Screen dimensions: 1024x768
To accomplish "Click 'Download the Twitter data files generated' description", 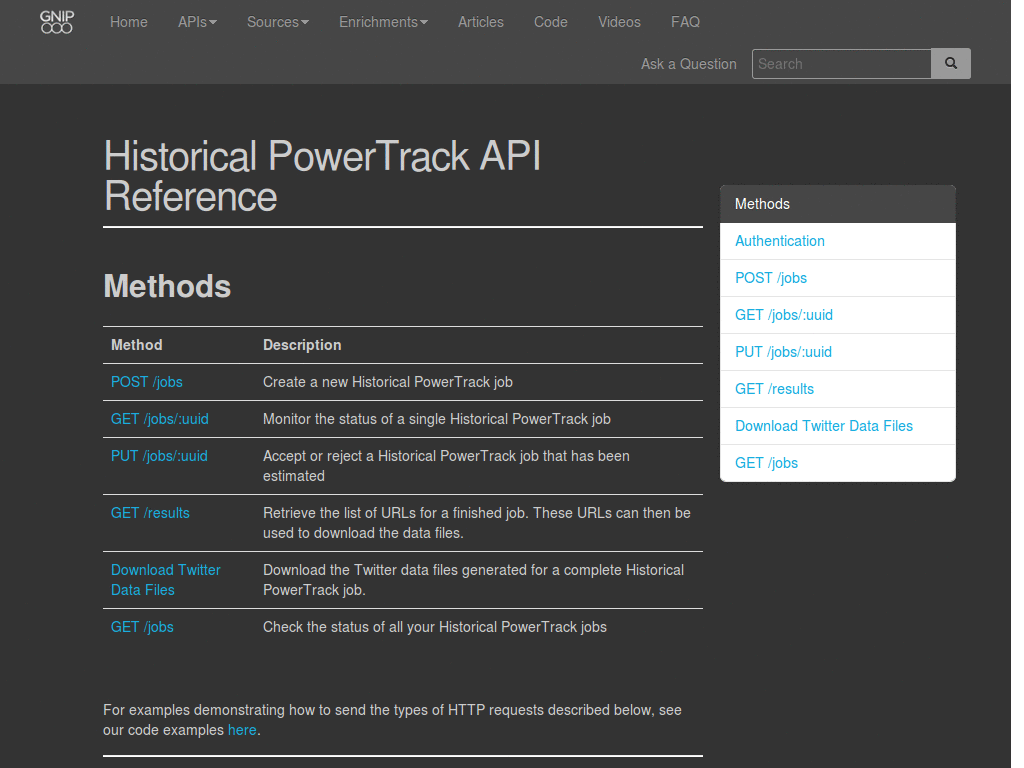I will coord(473,580).
